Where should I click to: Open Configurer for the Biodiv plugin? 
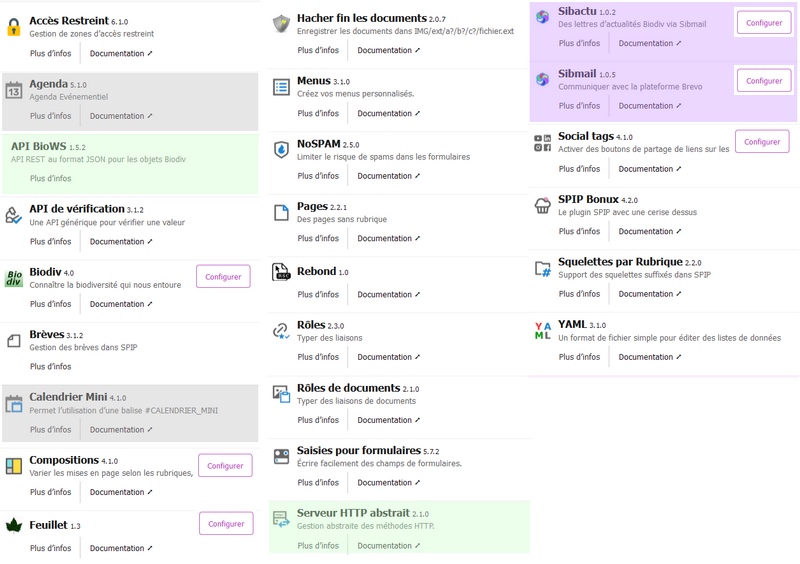pyautogui.click(x=223, y=277)
